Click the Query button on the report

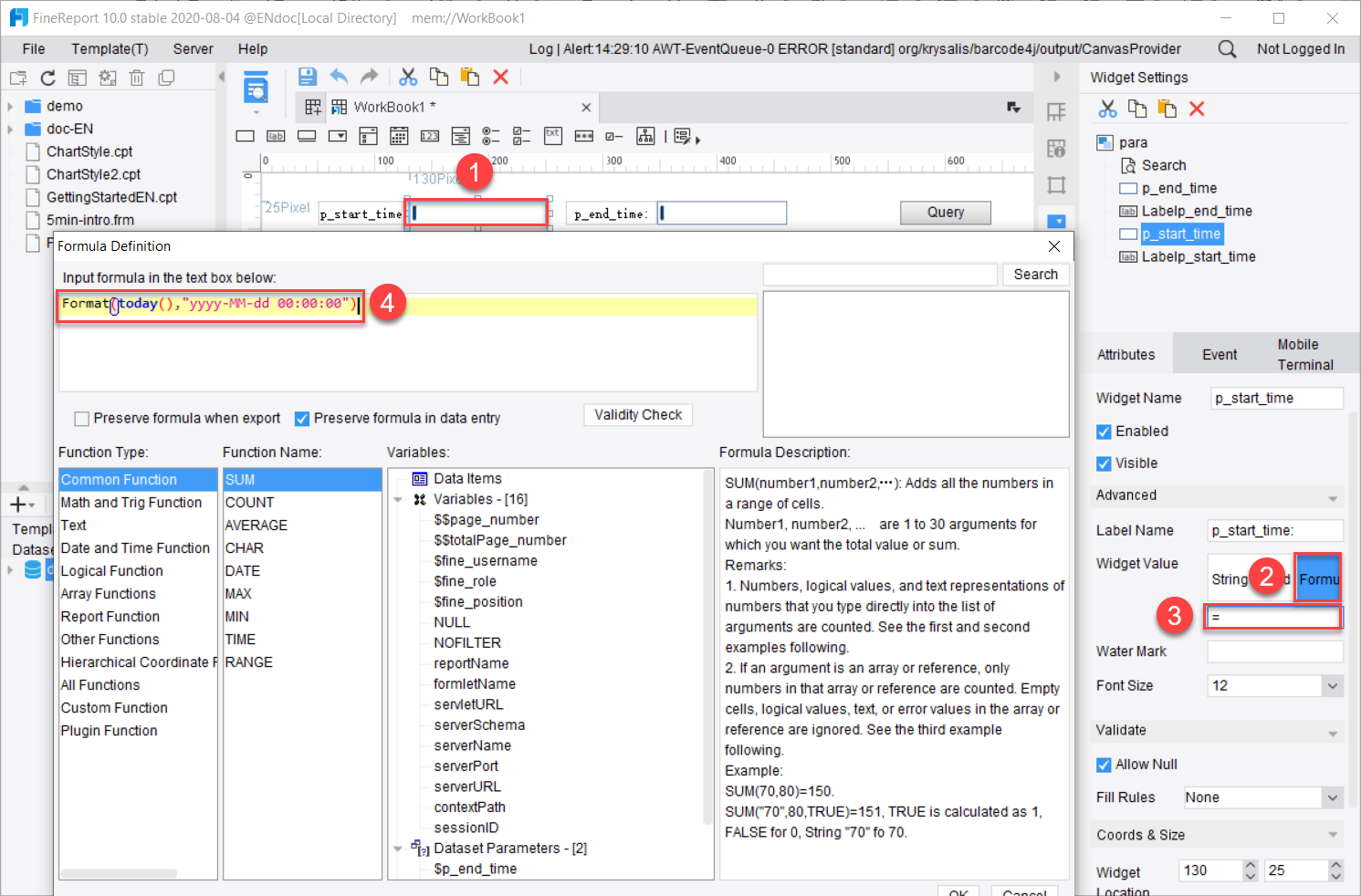(x=945, y=212)
